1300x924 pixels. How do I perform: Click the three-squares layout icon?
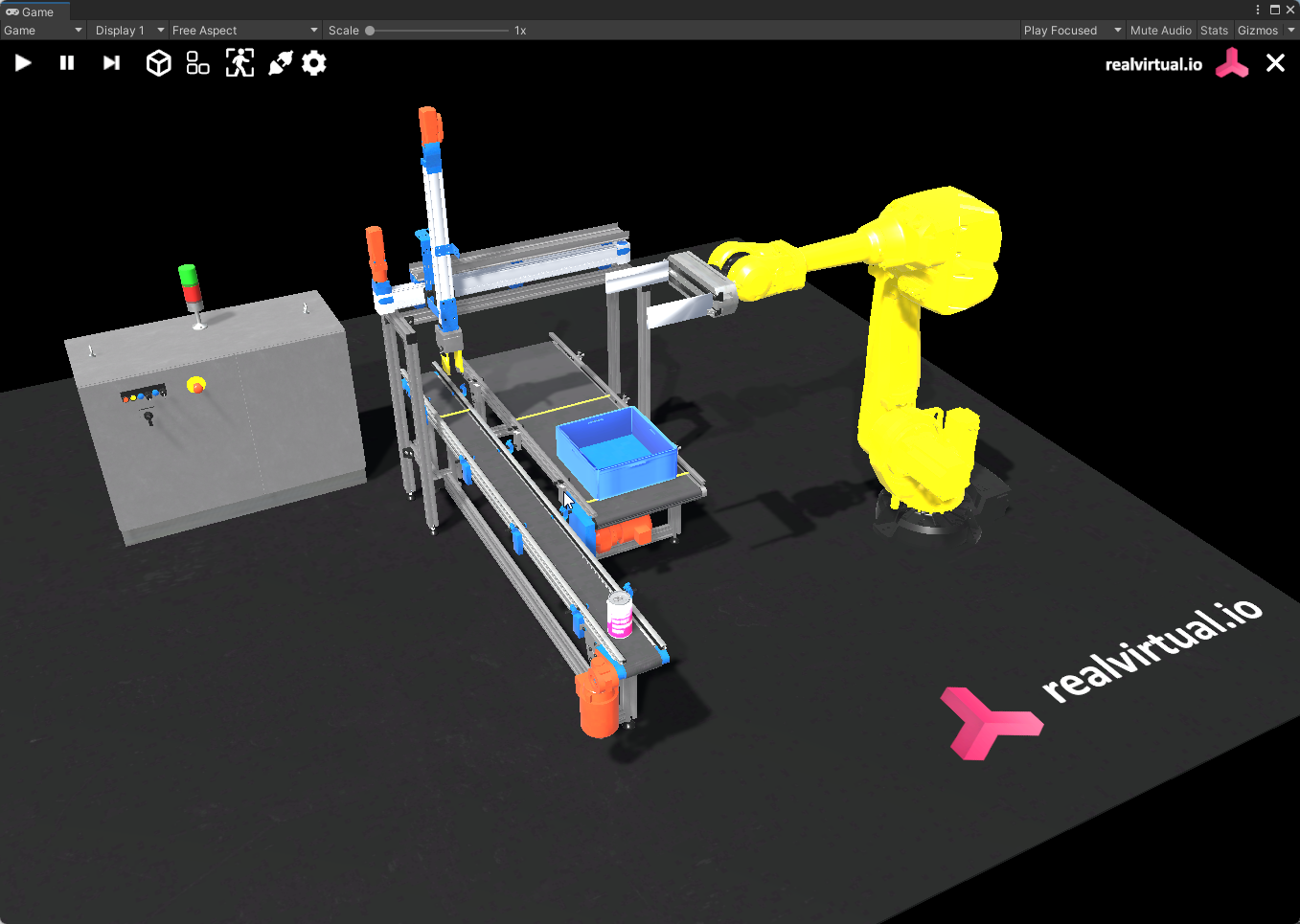click(x=198, y=63)
